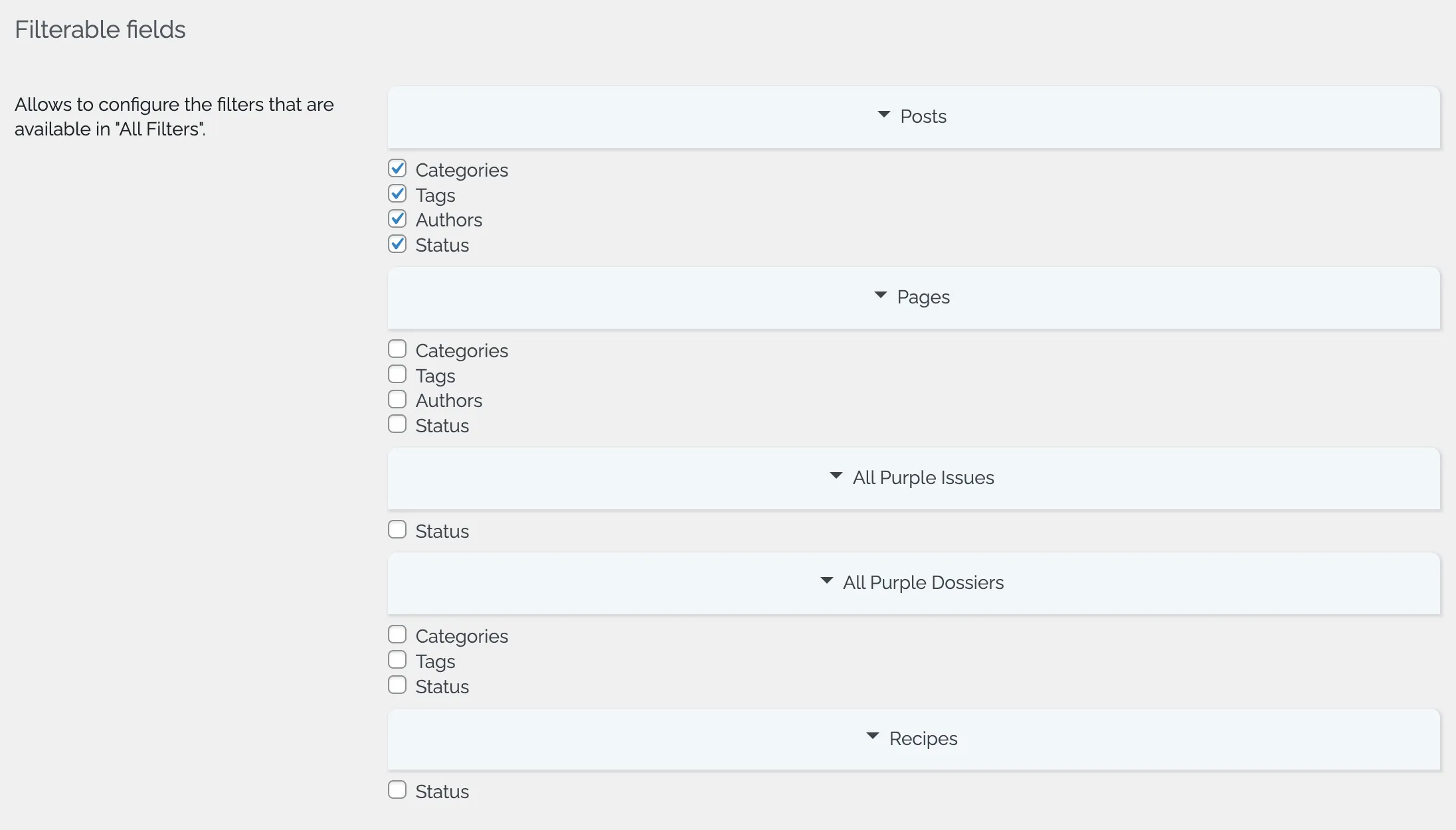Click the 'Allows to configure the filters' description
1456x830 pixels.
pos(174,117)
